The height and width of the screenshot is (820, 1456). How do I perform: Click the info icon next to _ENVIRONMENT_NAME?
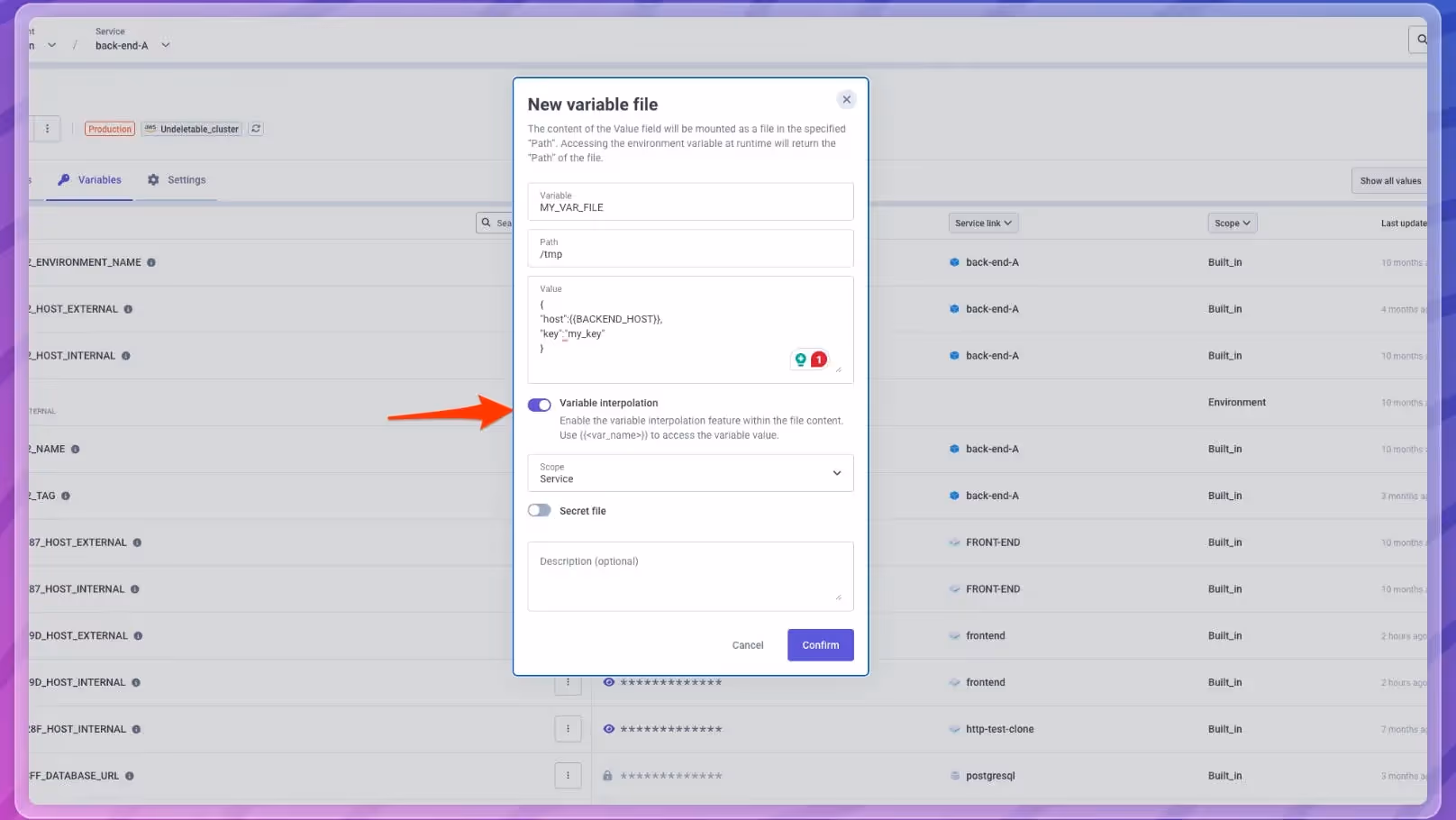pyautogui.click(x=150, y=262)
